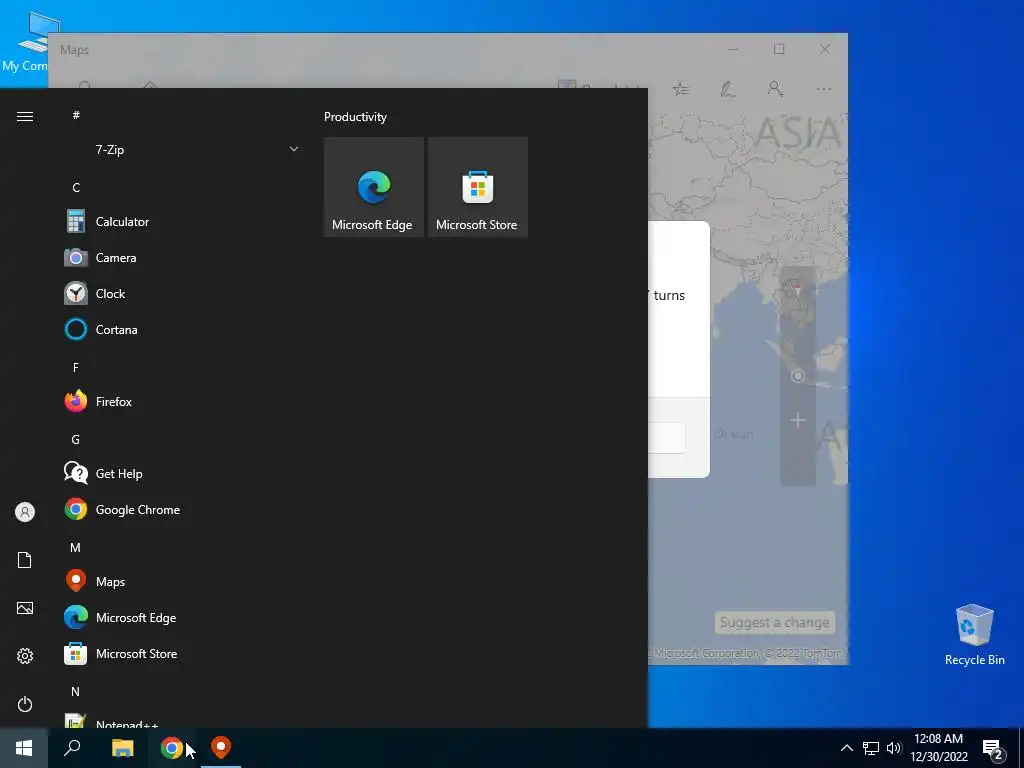Open the Action Center notifications
The image size is (1024, 768).
(993, 748)
